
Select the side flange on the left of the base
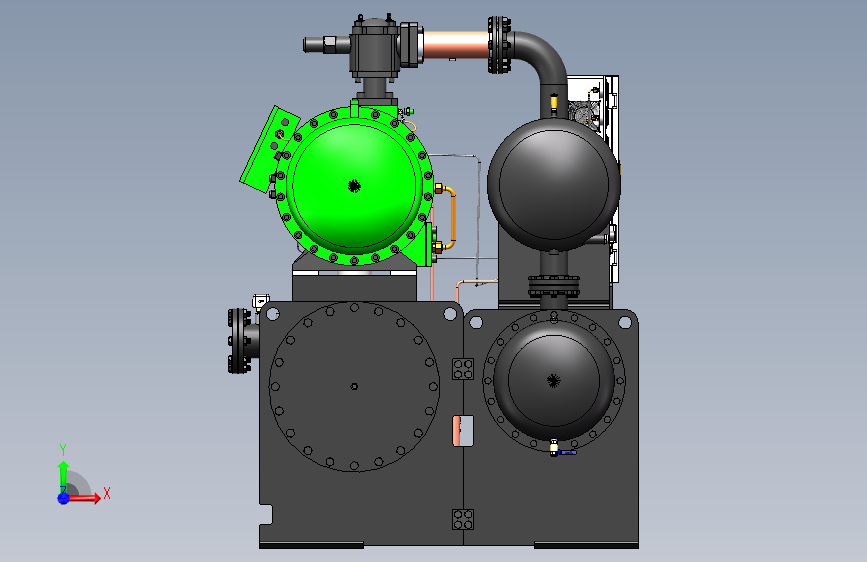(x=239, y=341)
